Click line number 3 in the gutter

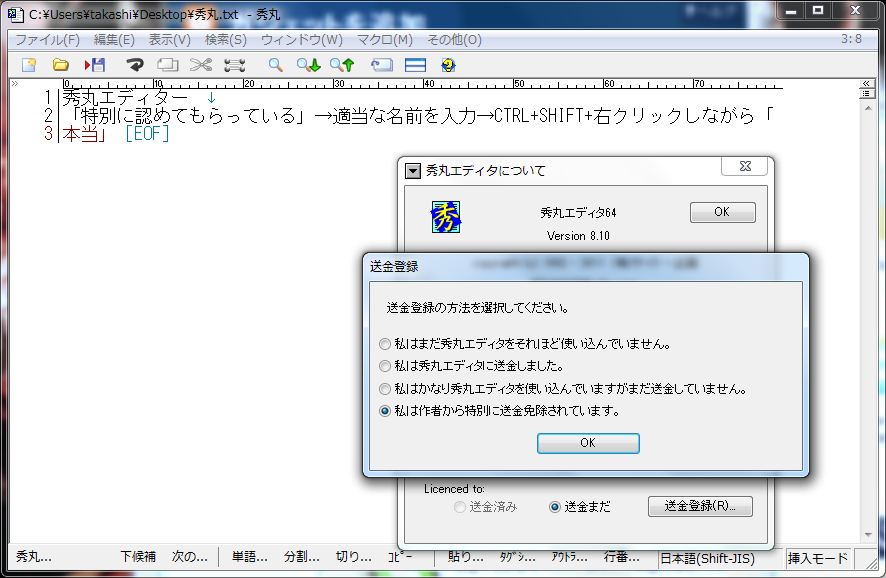pos(49,133)
